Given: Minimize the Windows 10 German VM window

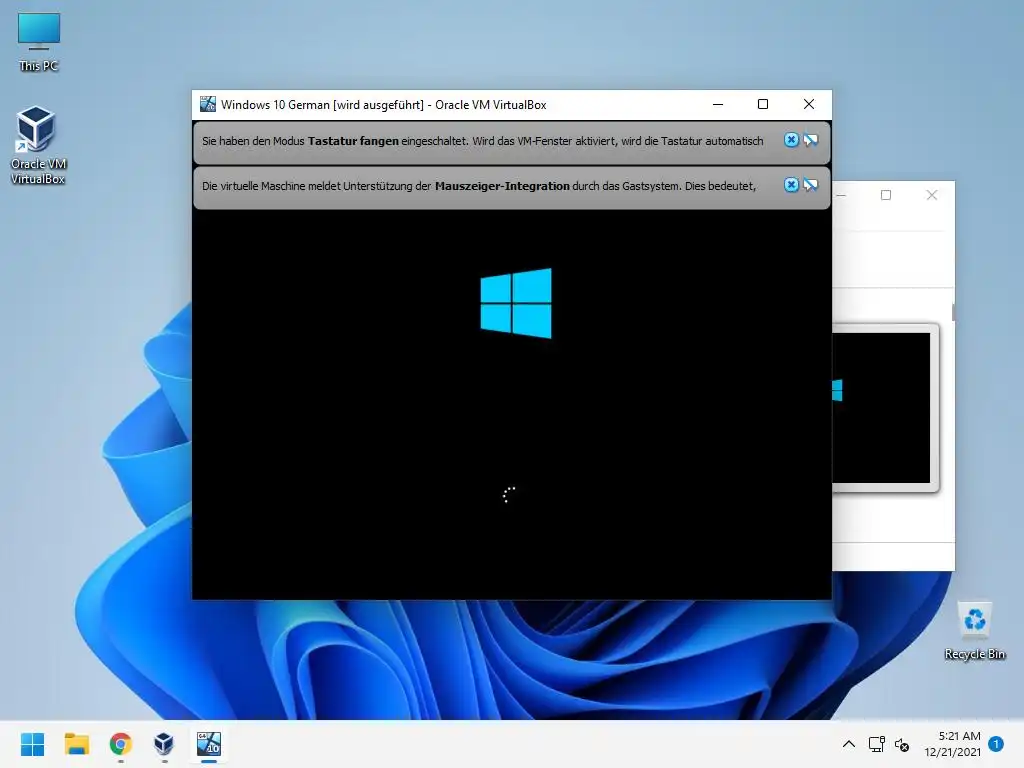Looking at the screenshot, I should (x=718, y=104).
